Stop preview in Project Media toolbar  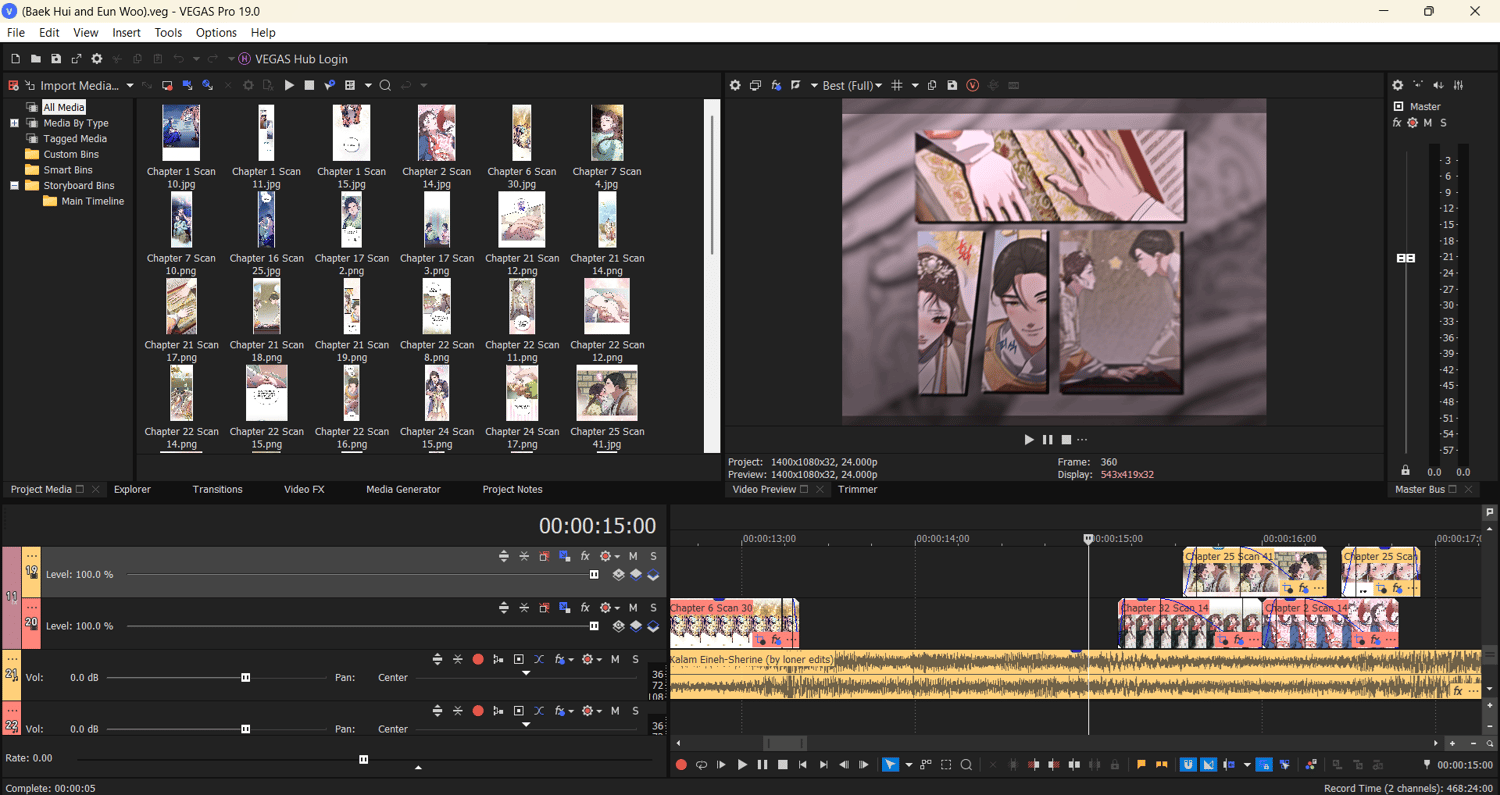[x=309, y=85]
